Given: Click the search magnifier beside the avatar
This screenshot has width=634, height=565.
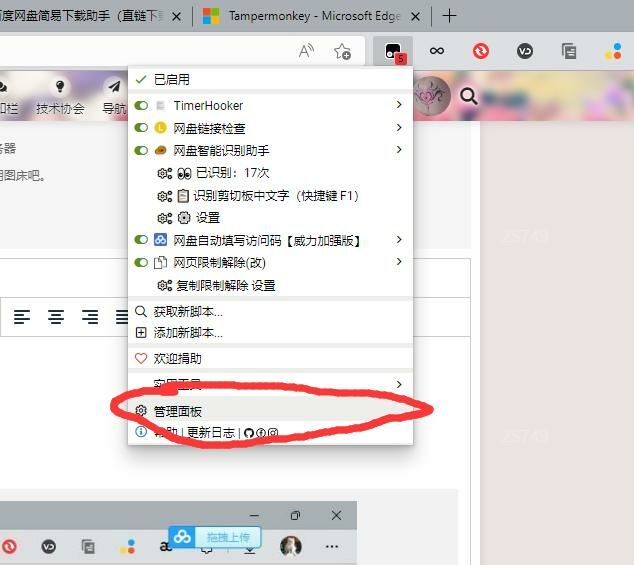Looking at the screenshot, I should coord(468,96).
